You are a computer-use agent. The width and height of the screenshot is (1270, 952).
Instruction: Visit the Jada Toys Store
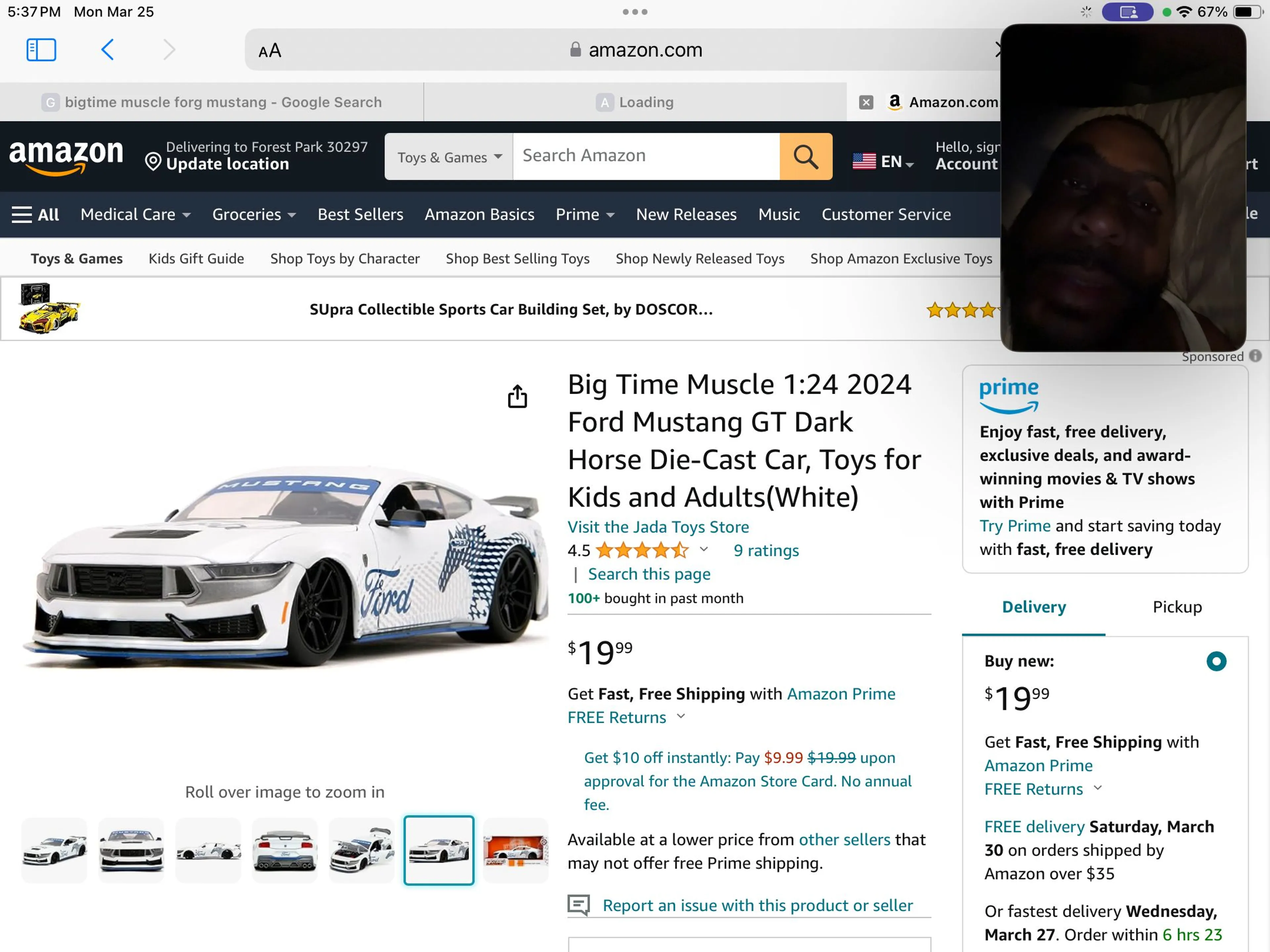[658, 527]
